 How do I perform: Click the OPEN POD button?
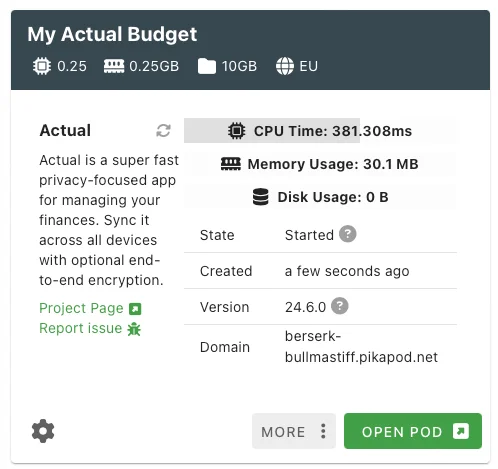coord(413,431)
